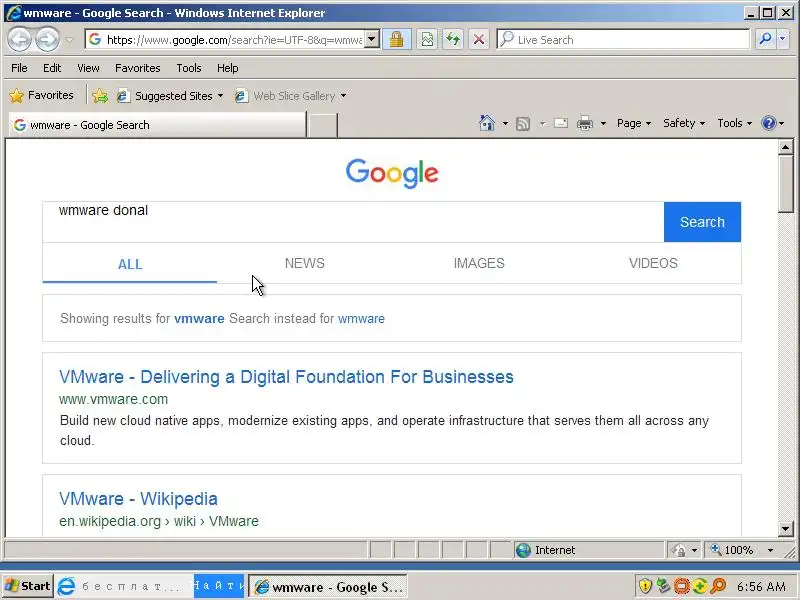Click the 100% zoom level button
The height and width of the screenshot is (600, 800).
tap(733, 550)
